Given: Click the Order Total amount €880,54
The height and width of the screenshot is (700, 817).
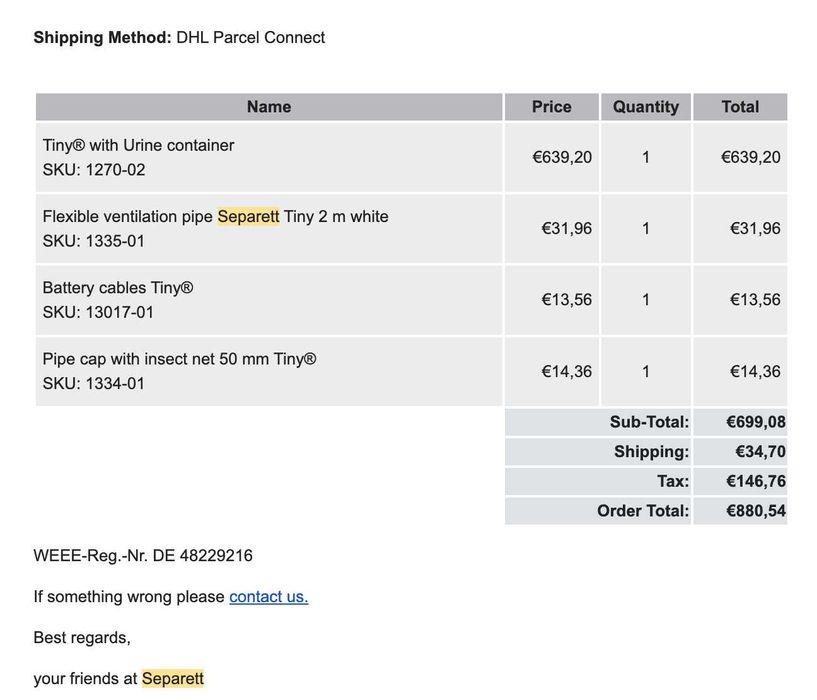Looking at the screenshot, I should (755, 511).
